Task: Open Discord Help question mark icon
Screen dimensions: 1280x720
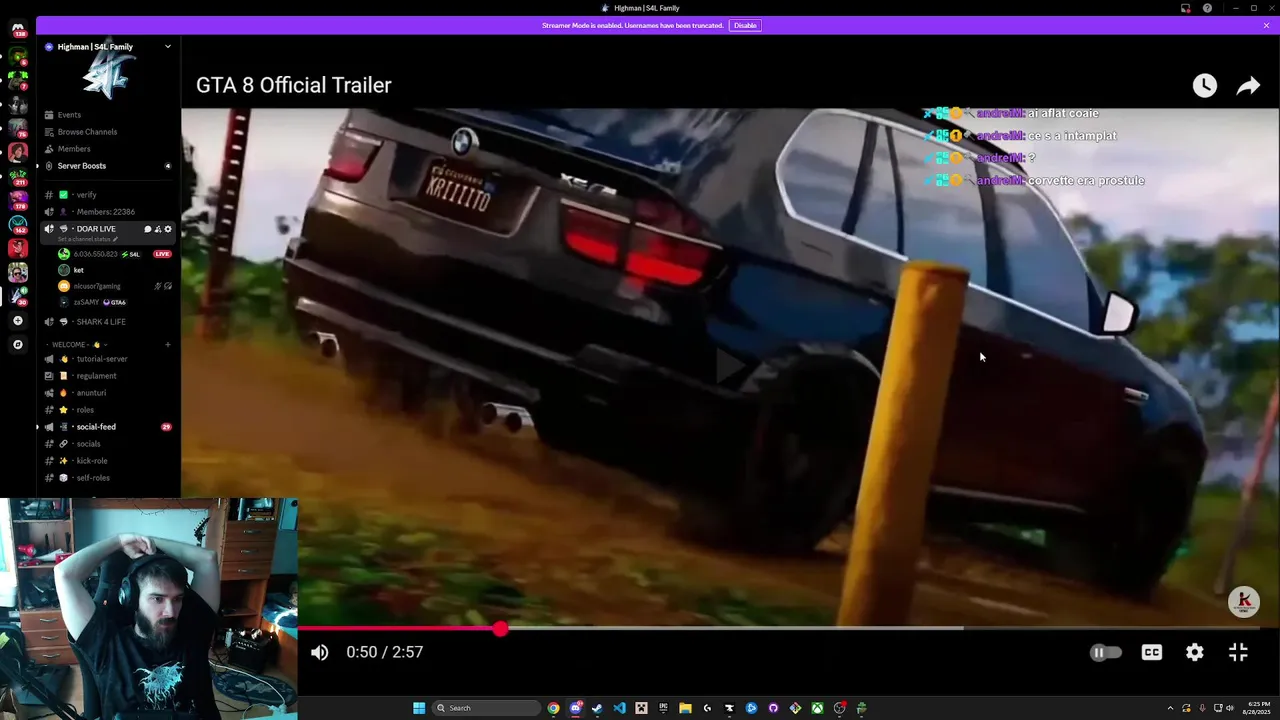Action: (x=1207, y=8)
